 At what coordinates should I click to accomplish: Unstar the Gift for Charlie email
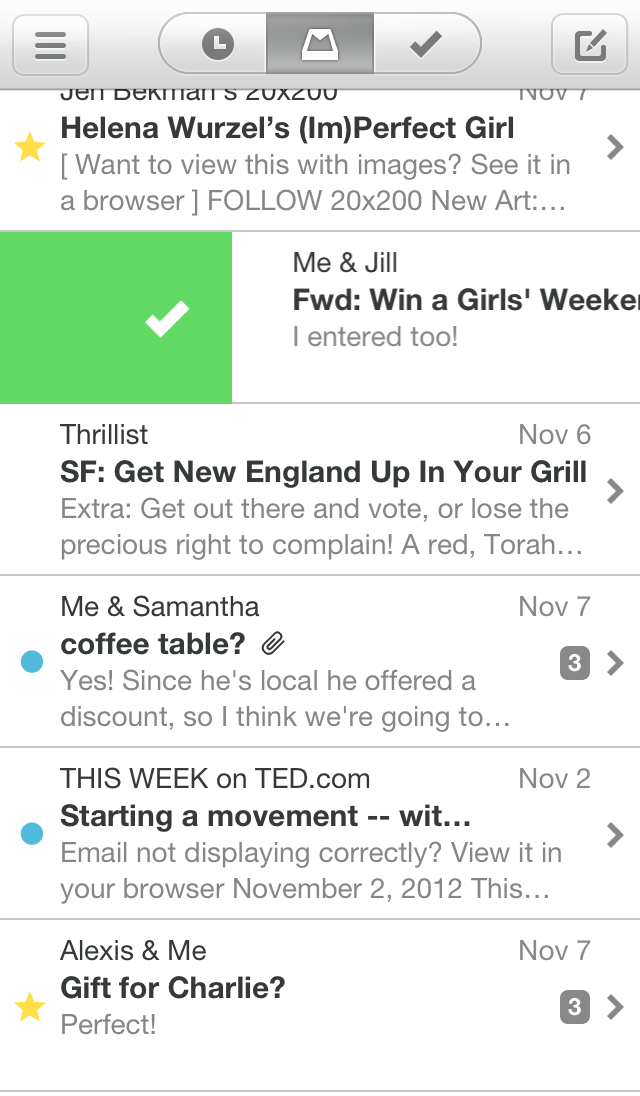(30, 1008)
